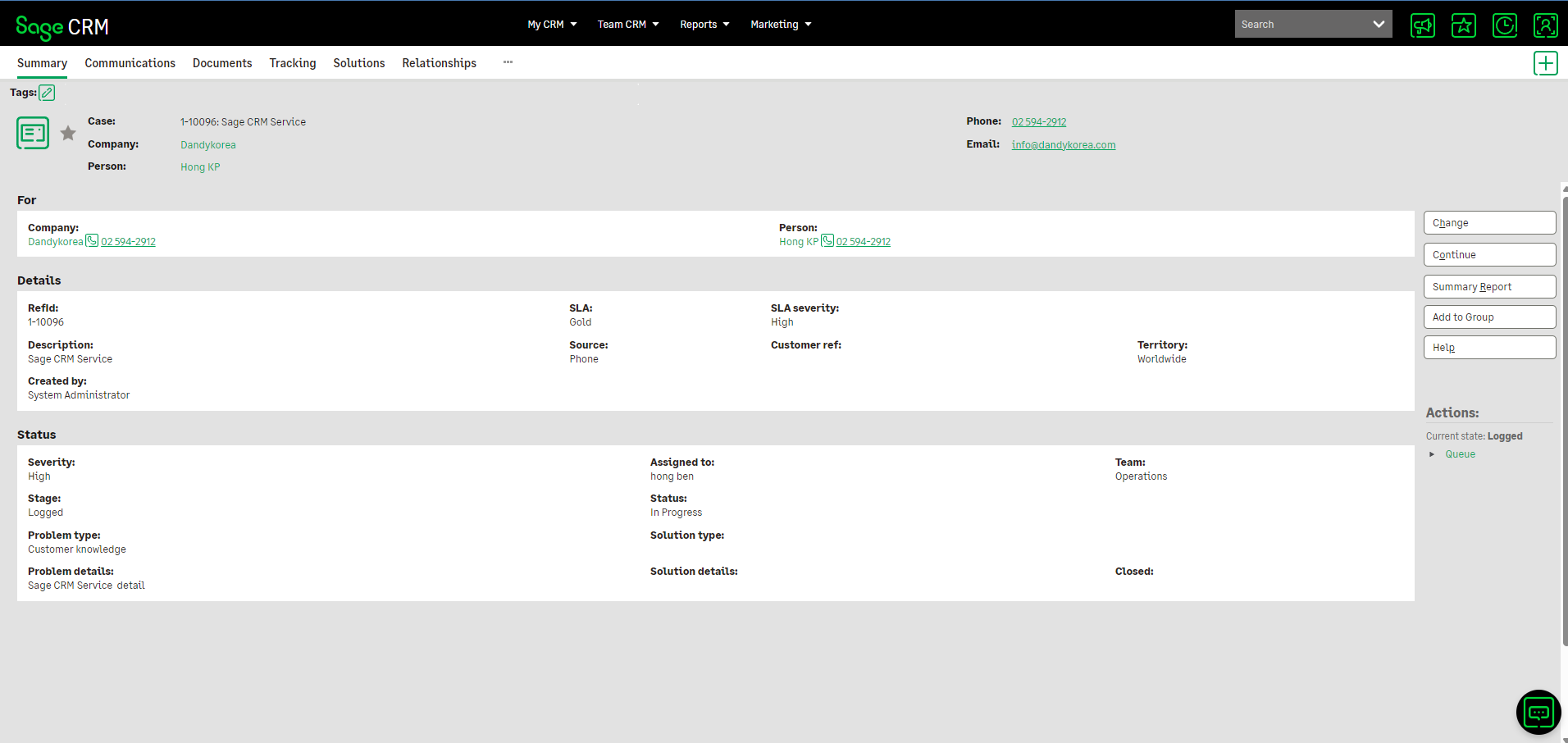The image size is (1568, 743).
Task: Click the info@dandykorea.com email link
Action: pos(1063,145)
